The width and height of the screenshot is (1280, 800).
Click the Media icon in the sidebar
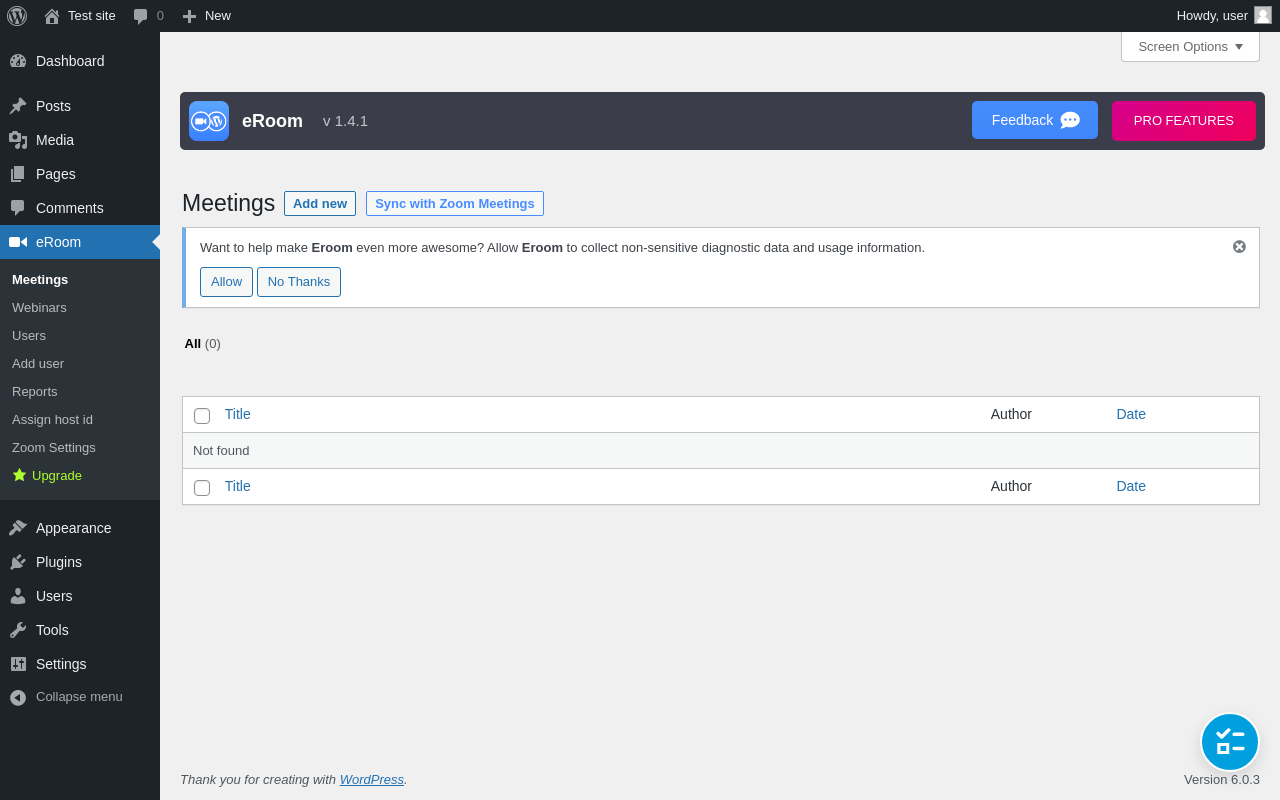coord(18,140)
